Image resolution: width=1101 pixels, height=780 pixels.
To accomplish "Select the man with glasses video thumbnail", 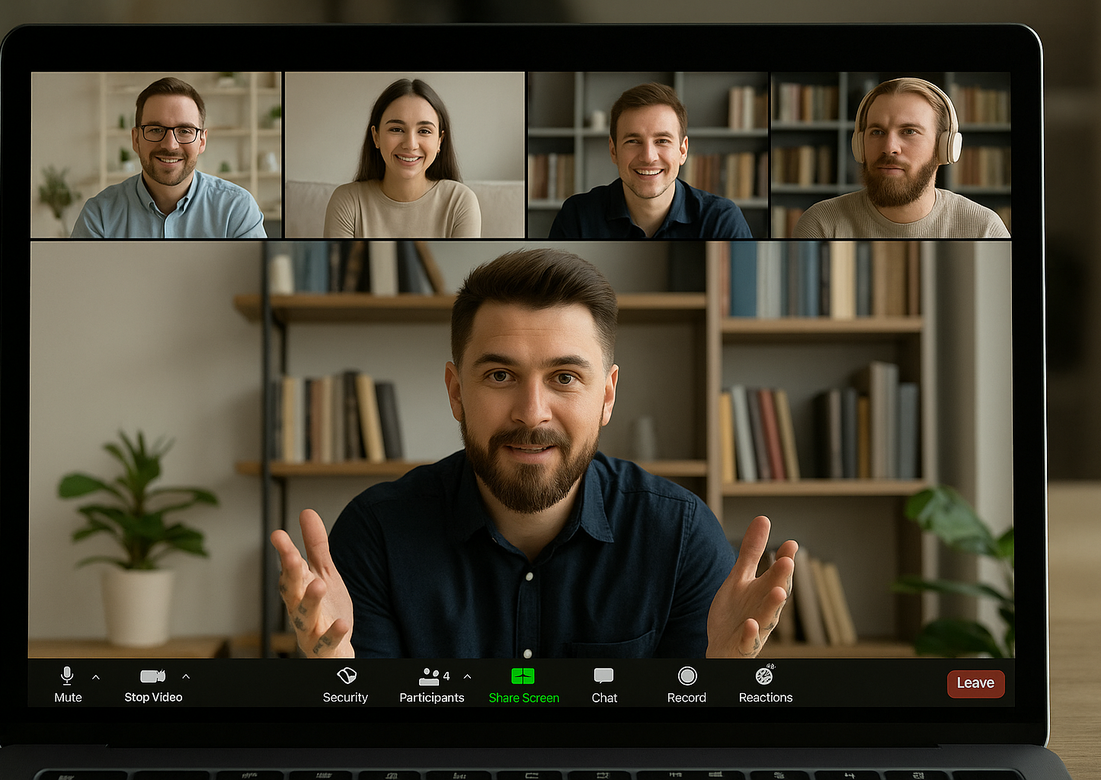I will pos(156,154).
